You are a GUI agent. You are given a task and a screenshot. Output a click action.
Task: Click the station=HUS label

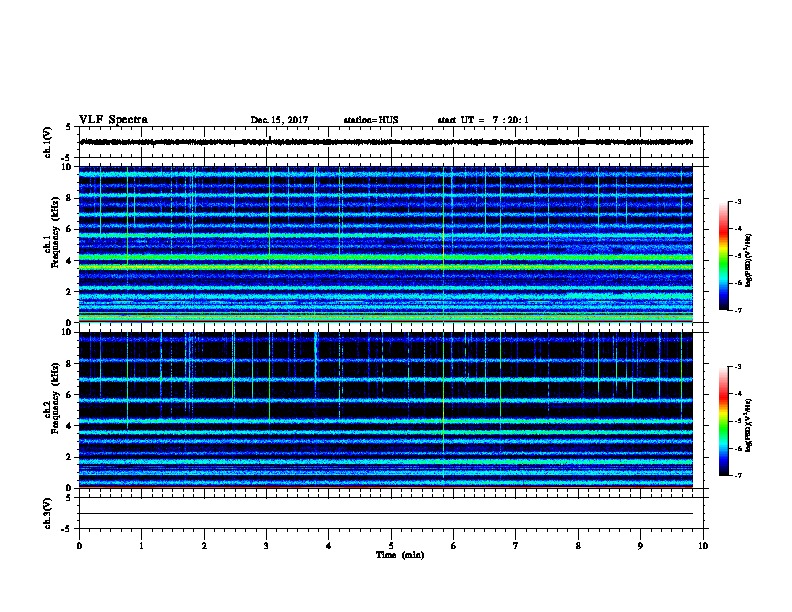tap(371, 120)
